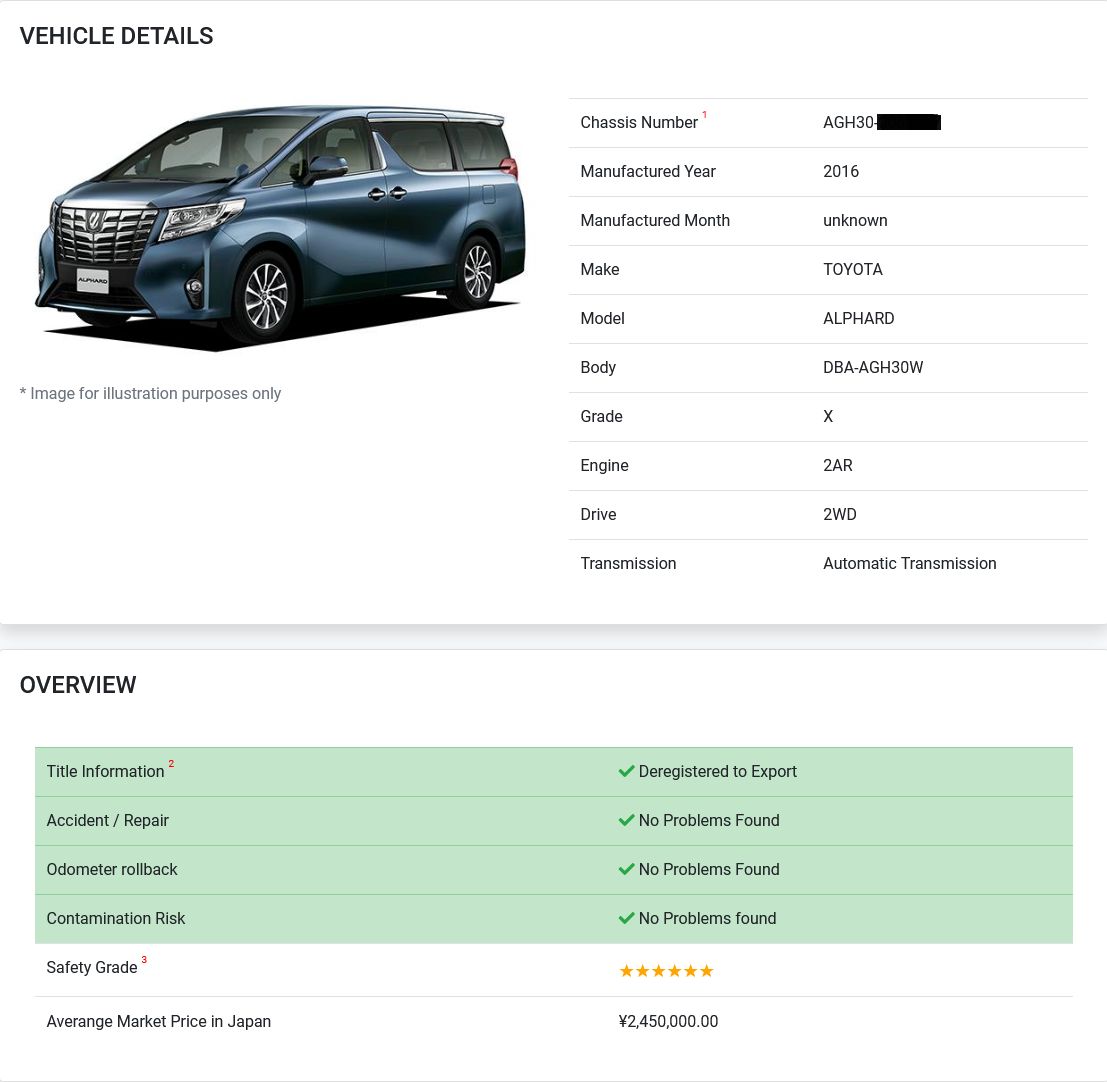Select the Manufactured Year row value 2016
The width and height of the screenshot is (1107, 1082).
pos(841,171)
